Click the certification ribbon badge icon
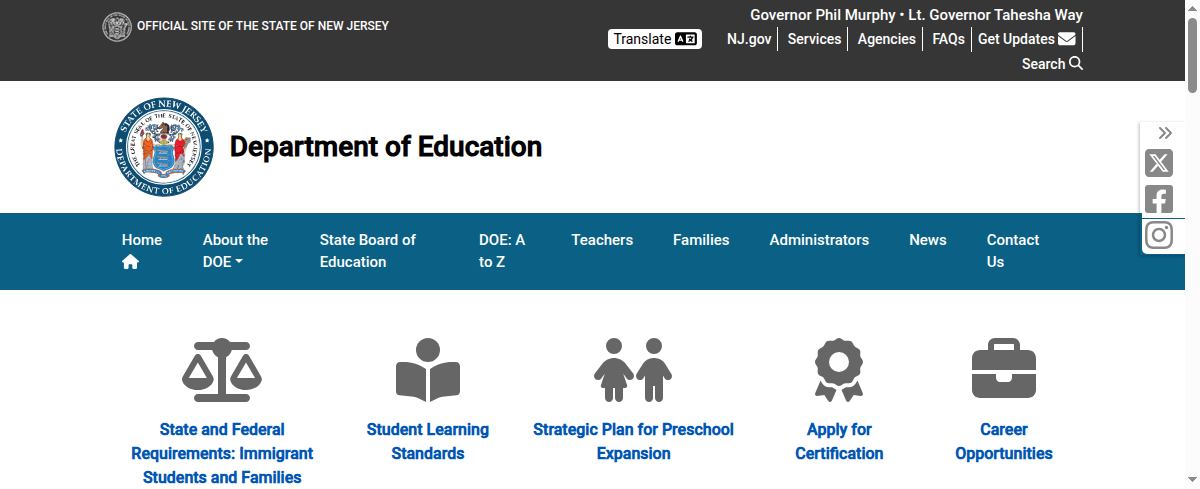1200x489 pixels. click(x=839, y=369)
